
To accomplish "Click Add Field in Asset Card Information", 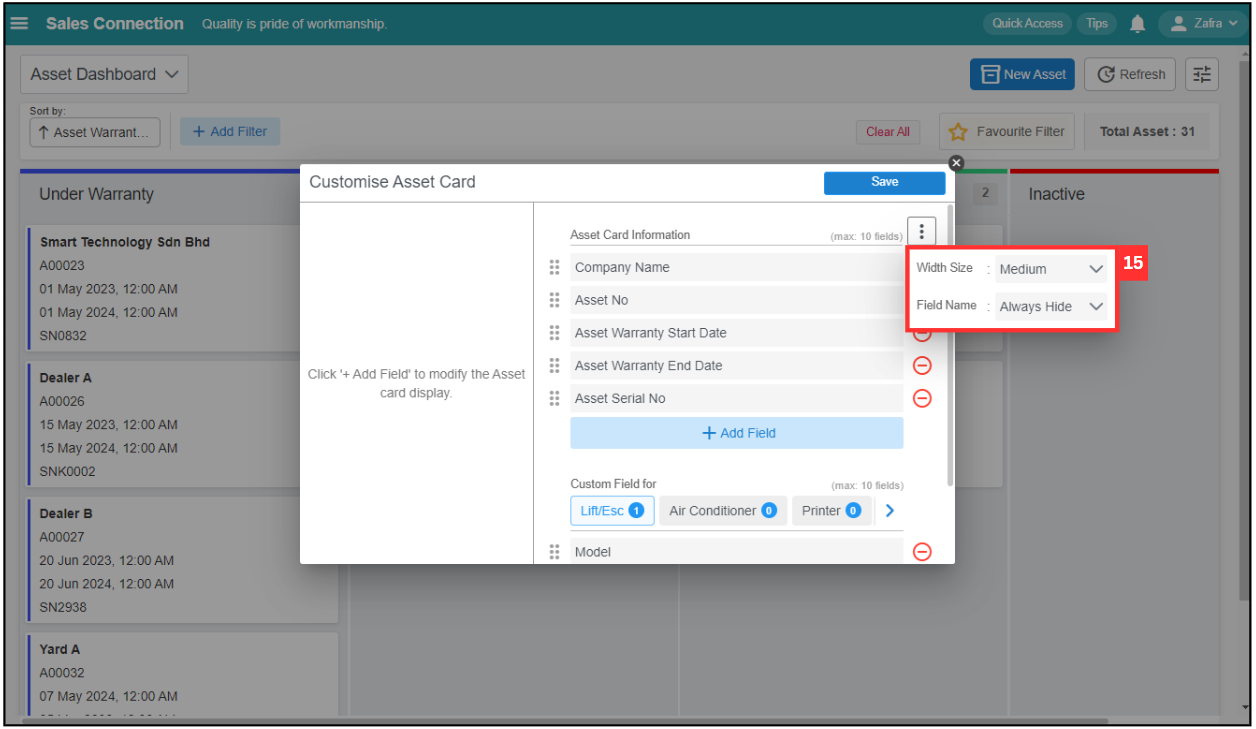I will click(x=737, y=433).
